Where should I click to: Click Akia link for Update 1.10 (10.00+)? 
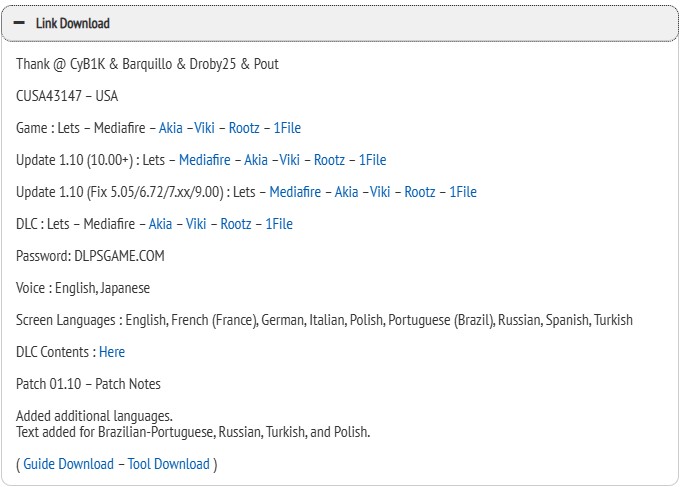(x=256, y=160)
